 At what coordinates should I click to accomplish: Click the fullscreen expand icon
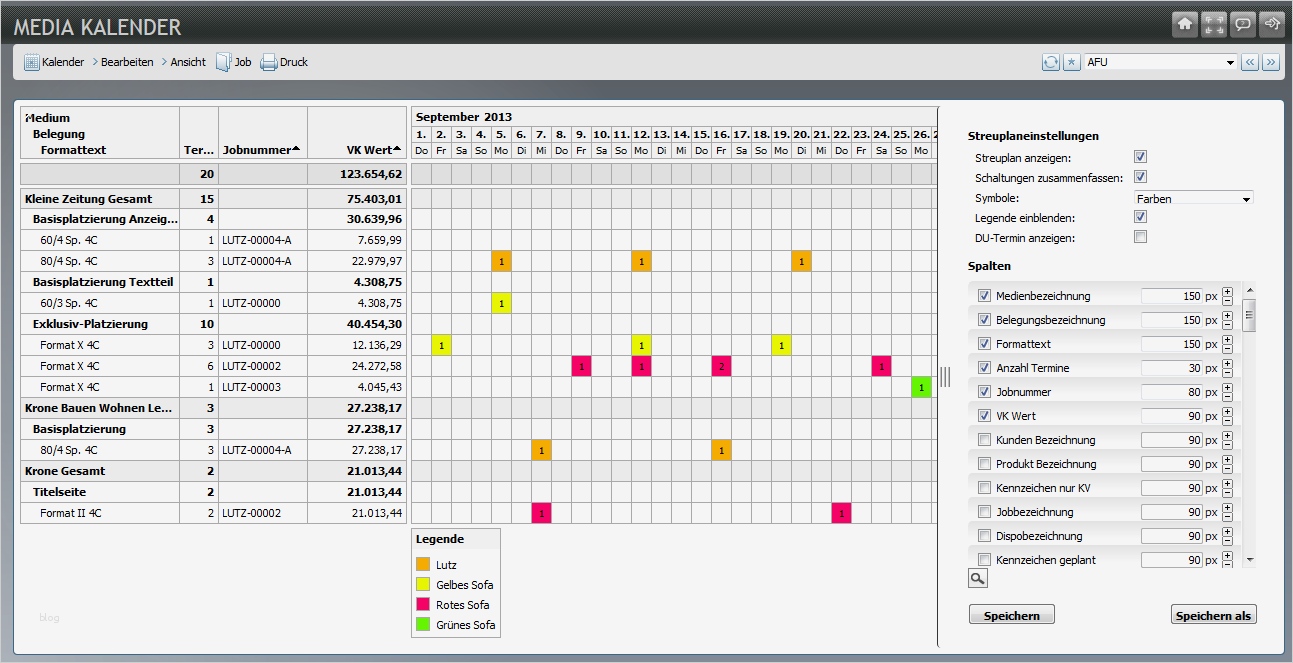click(1214, 24)
